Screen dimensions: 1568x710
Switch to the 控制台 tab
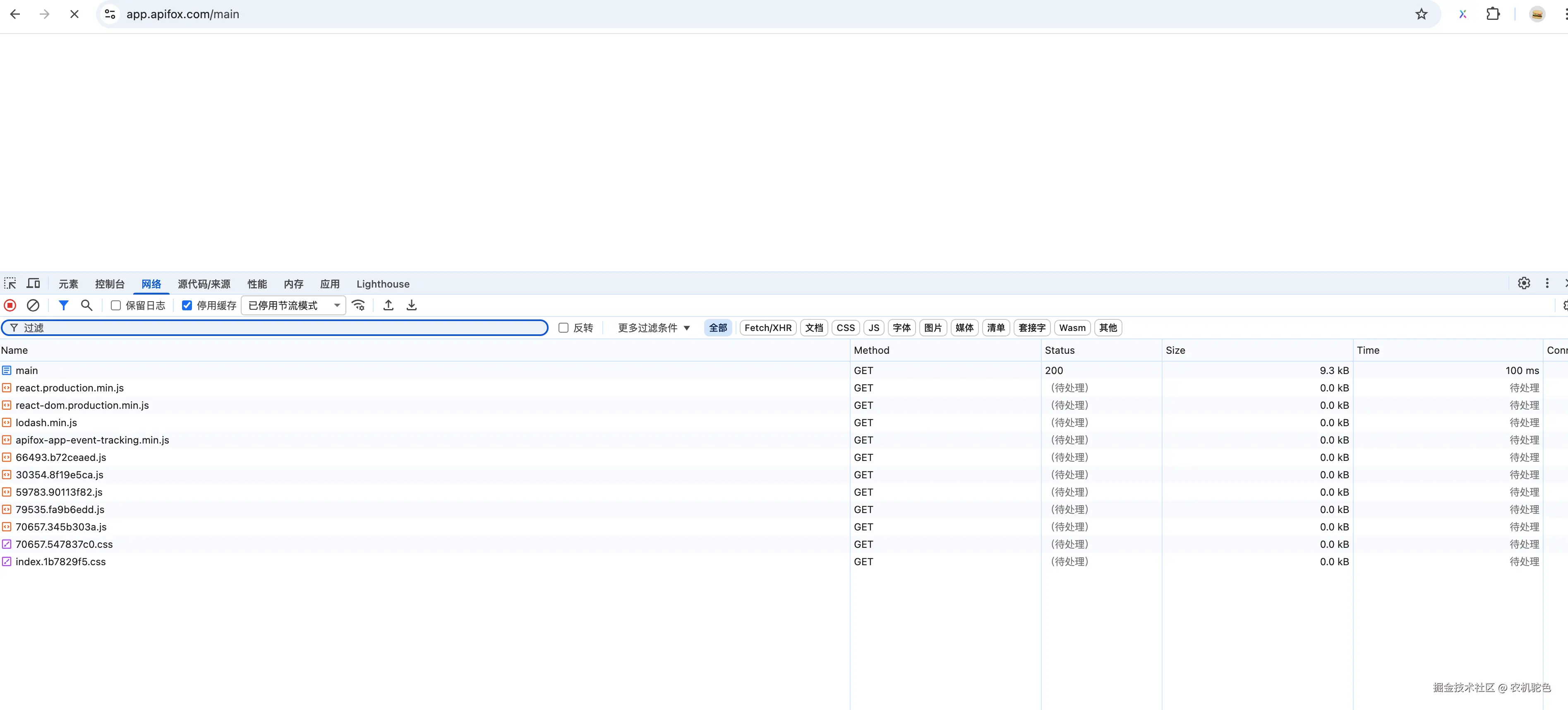pos(110,284)
